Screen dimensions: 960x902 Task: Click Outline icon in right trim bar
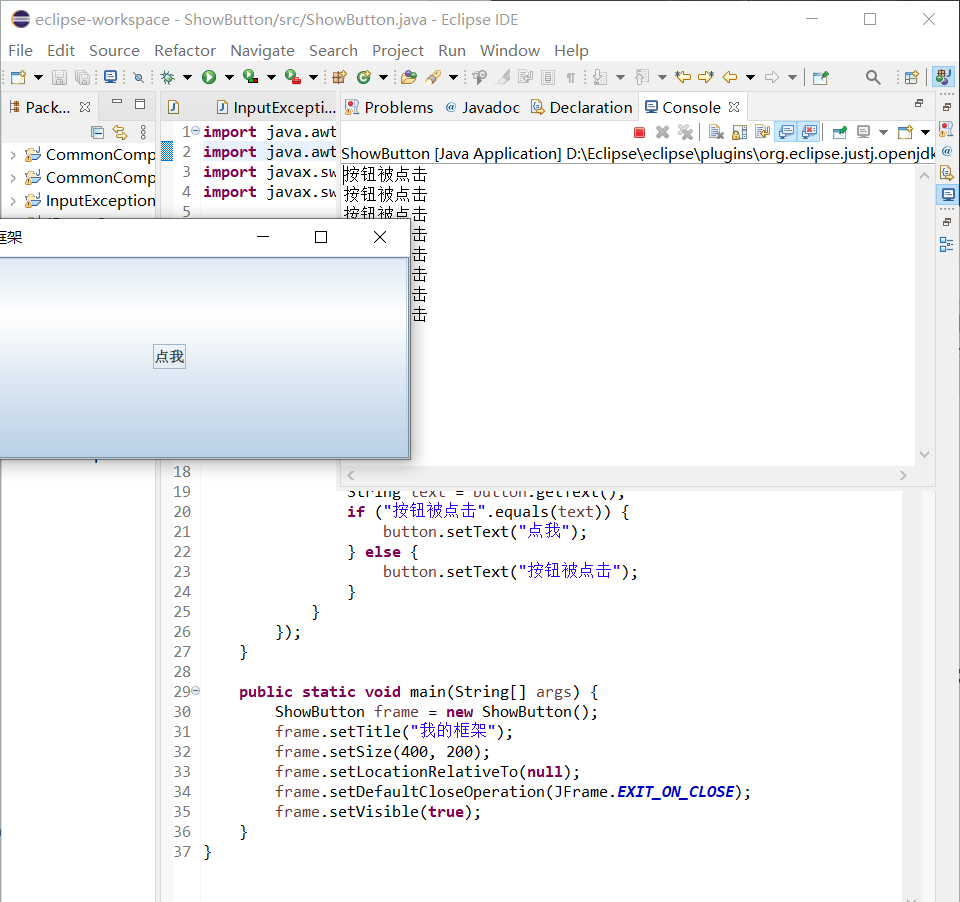947,245
